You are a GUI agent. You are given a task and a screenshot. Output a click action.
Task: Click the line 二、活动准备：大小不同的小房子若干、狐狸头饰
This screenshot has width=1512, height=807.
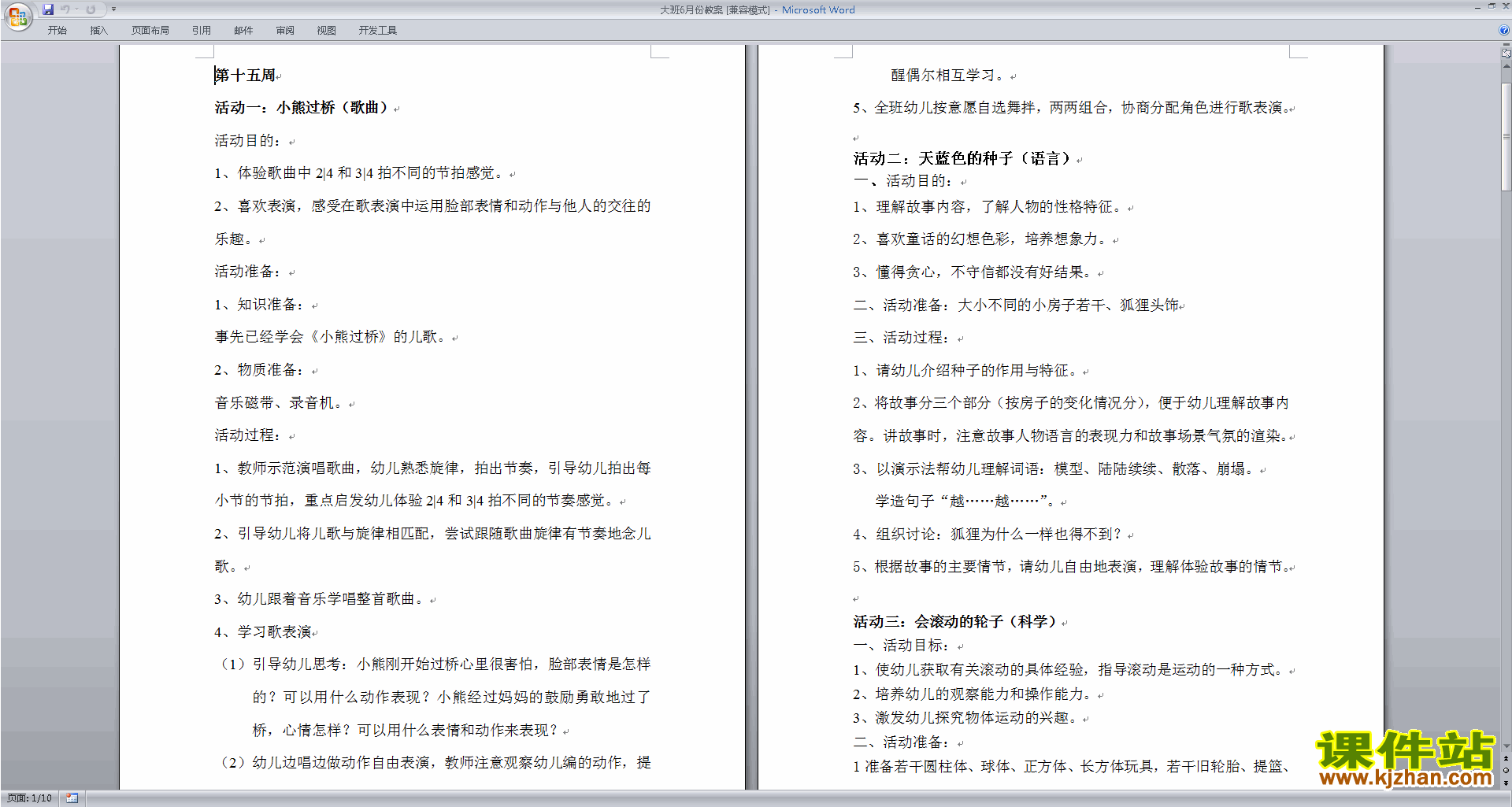[1016, 305]
